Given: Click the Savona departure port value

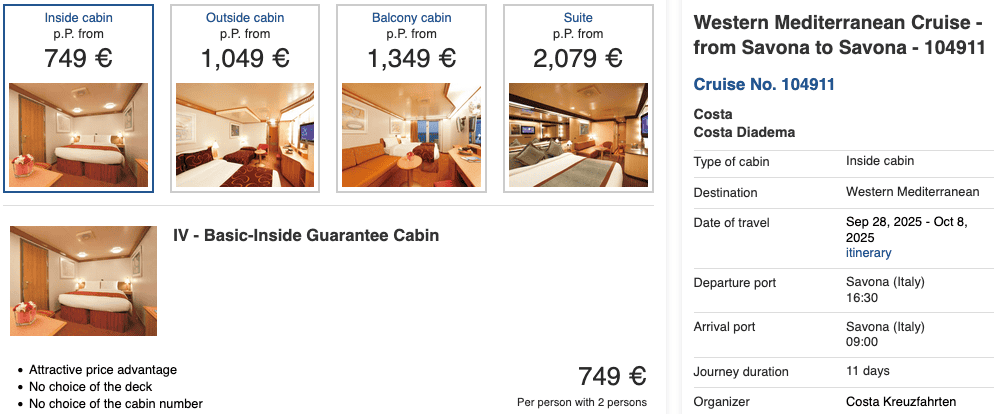Looking at the screenshot, I should 885,282.
